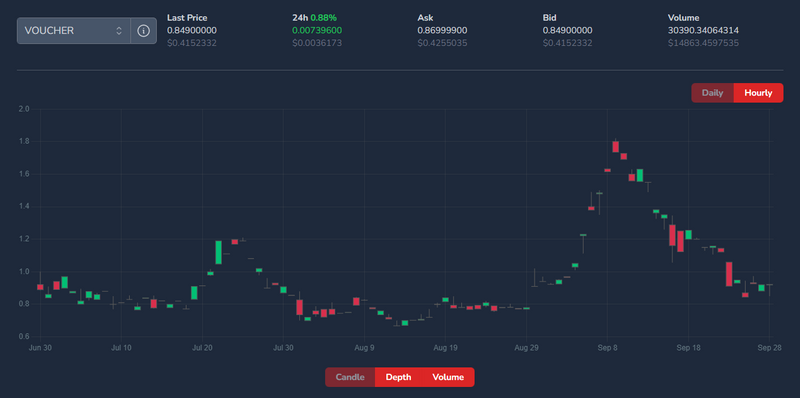This screenshot has width=800, height=398.
Task: Click the Sep 18 date label on axis
Action: tap(688, 348)
